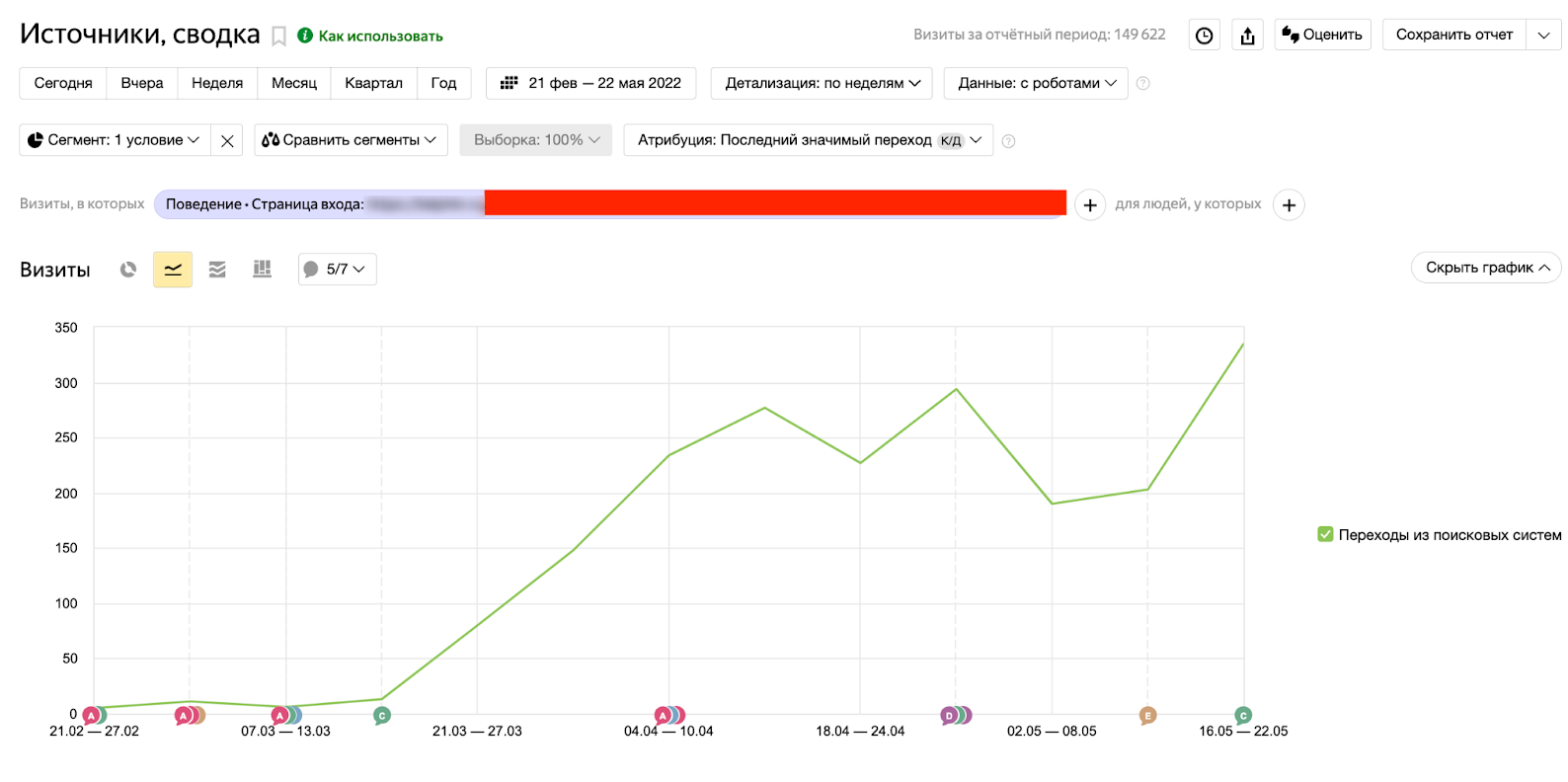
Task: Switch to stacked area chart view
Action: click(217, 270)
